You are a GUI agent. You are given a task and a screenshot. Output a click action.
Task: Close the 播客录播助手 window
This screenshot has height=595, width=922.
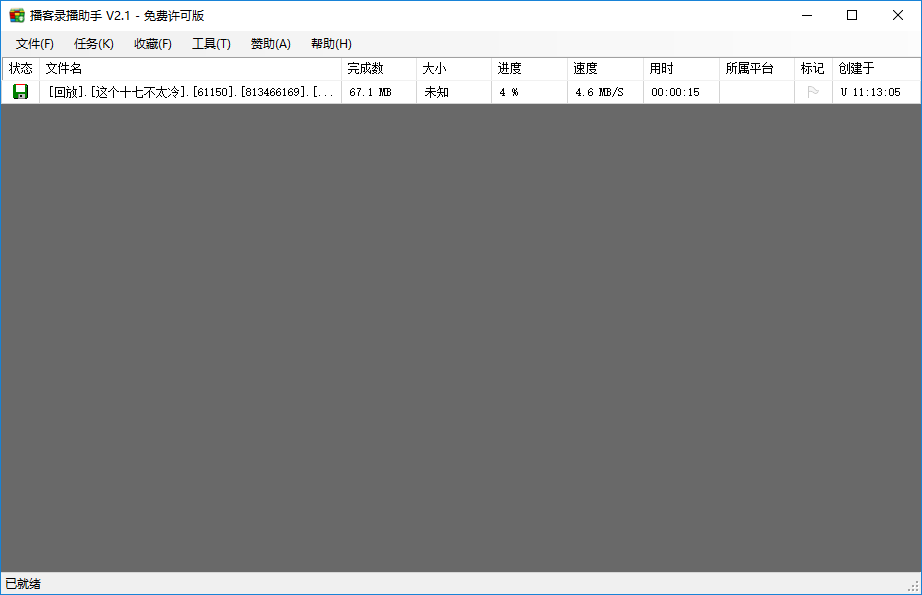point(898,15)
